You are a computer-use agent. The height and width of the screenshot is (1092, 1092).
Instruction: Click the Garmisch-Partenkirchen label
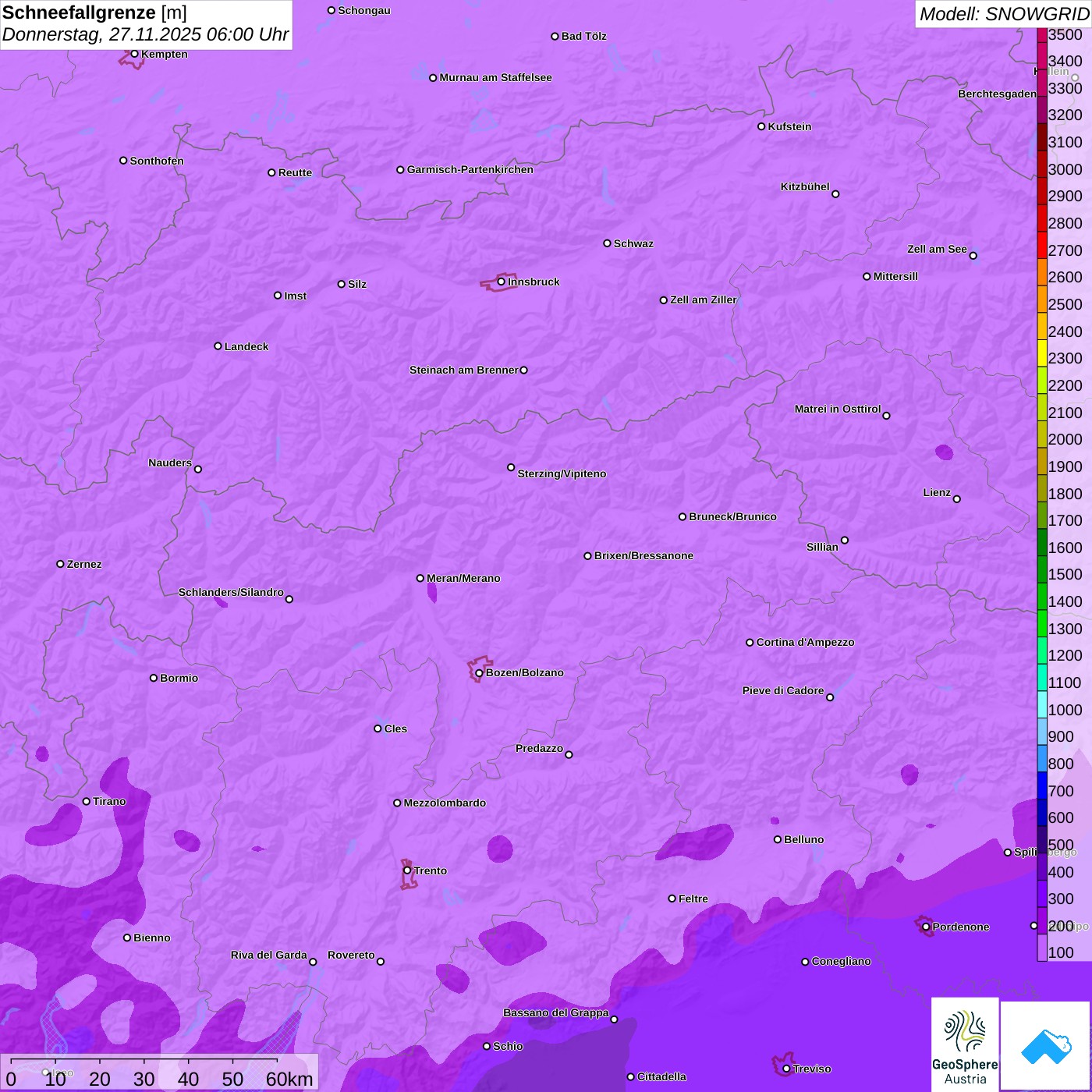pyautogui.click(x=470, y=169)
